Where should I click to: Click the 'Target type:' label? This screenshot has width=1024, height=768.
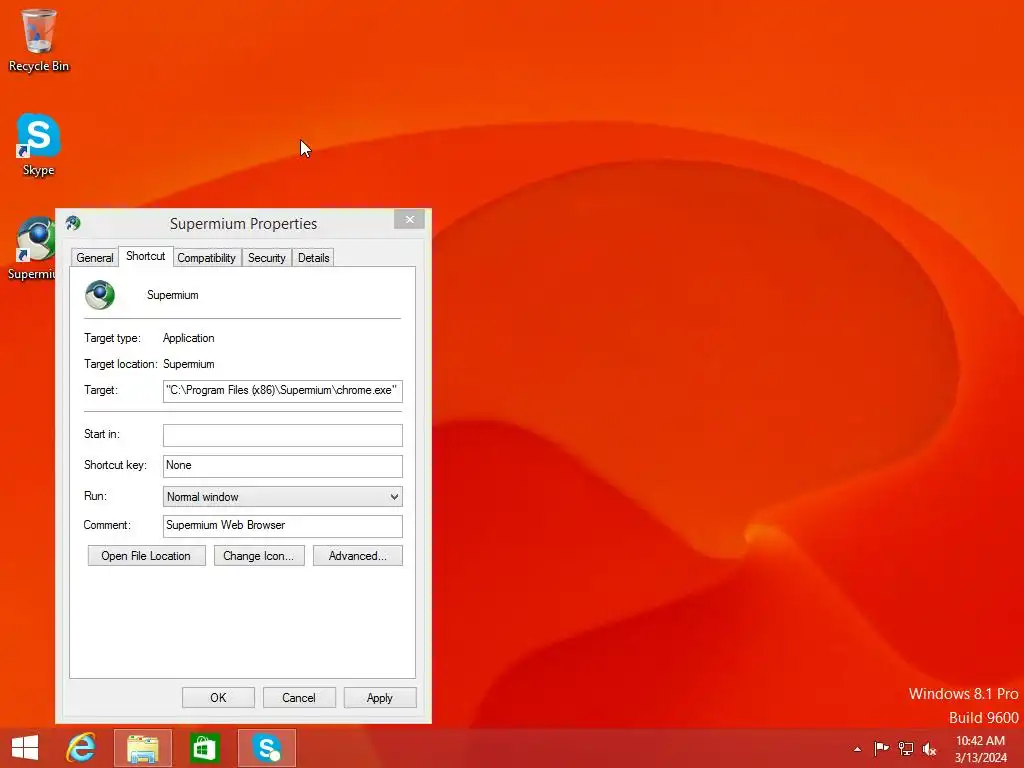(x=112, y=338)
